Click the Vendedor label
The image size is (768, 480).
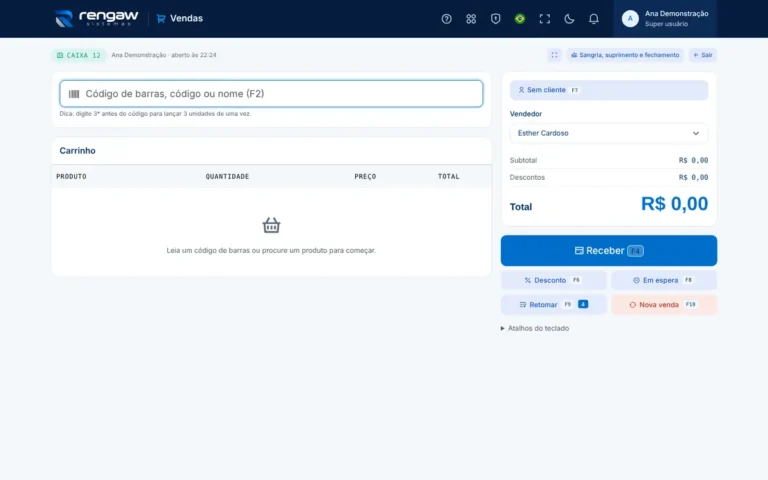(x=526, y=114)
